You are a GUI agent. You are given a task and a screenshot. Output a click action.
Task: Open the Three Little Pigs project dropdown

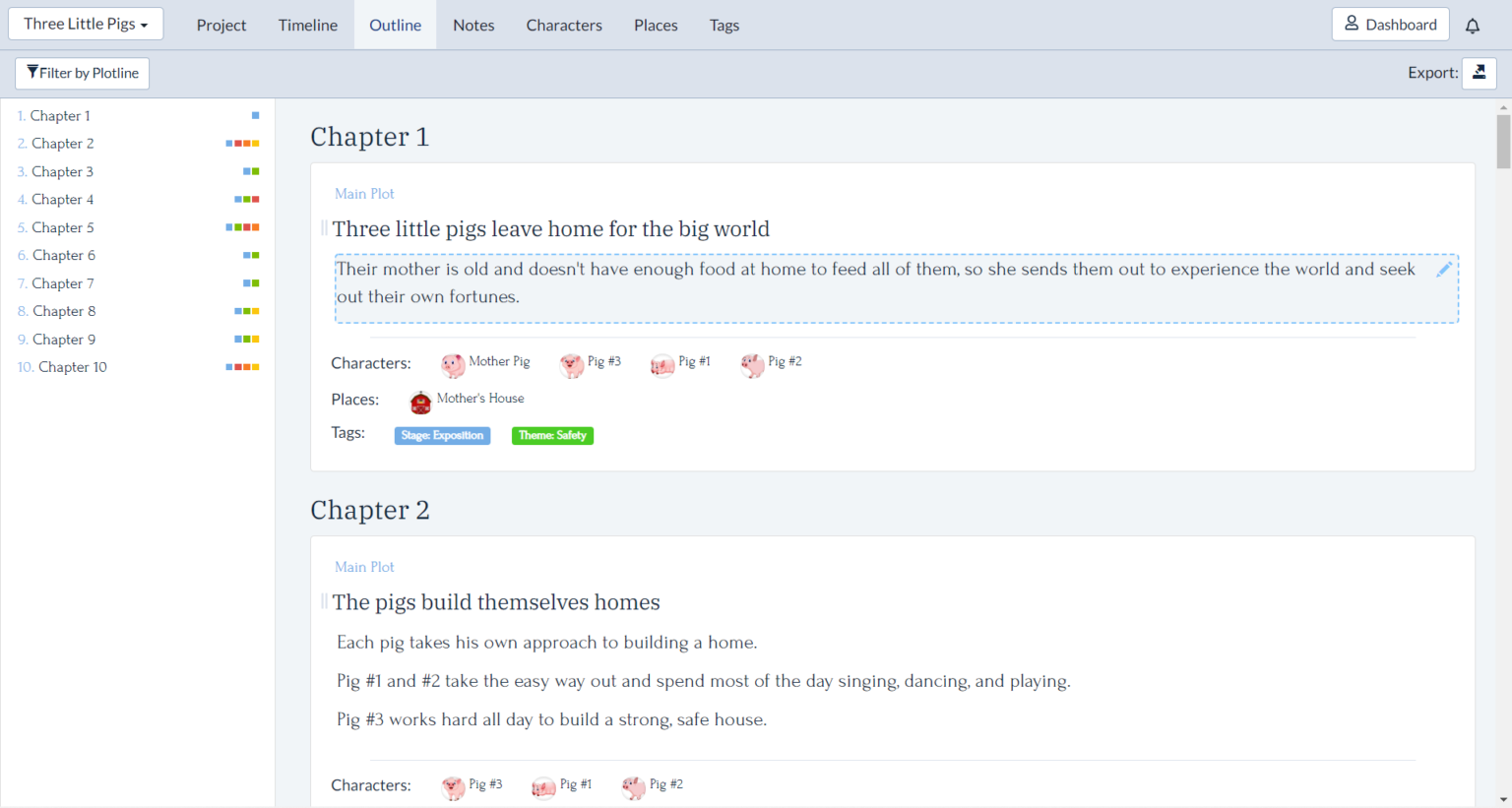click(86, 25)
